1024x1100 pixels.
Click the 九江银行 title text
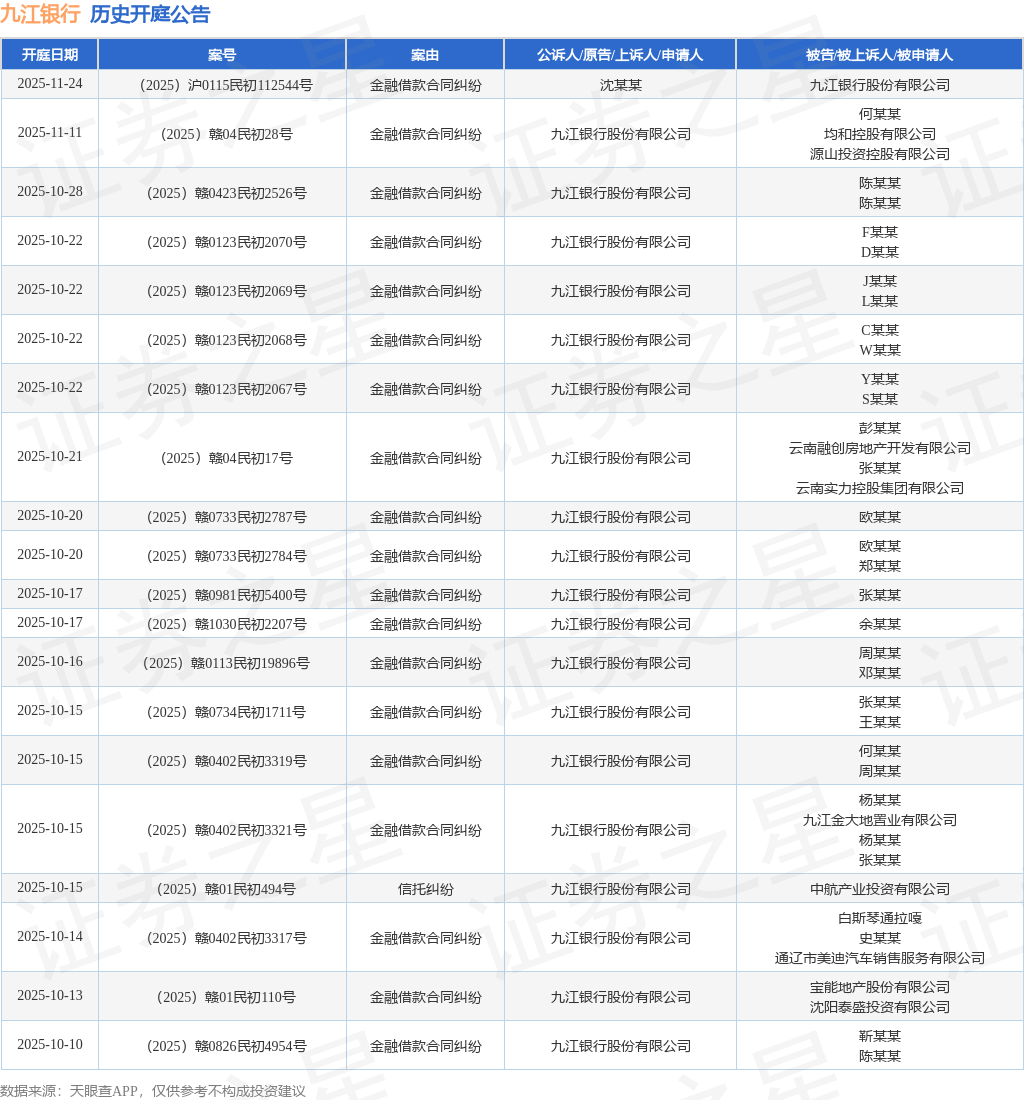(41, 14)
